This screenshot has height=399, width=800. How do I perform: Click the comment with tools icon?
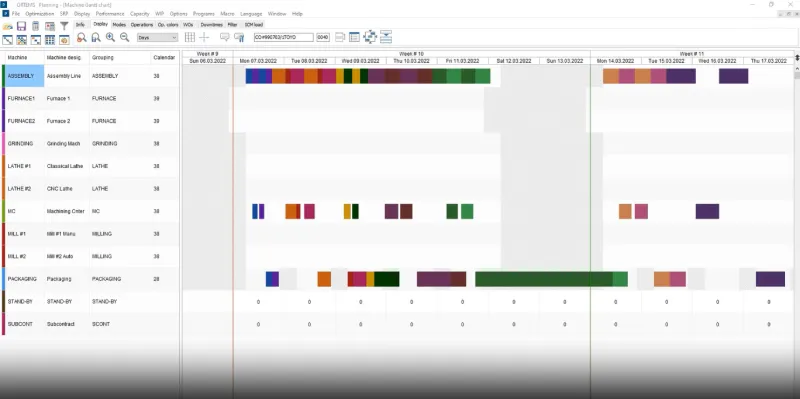tap(239, 37)
